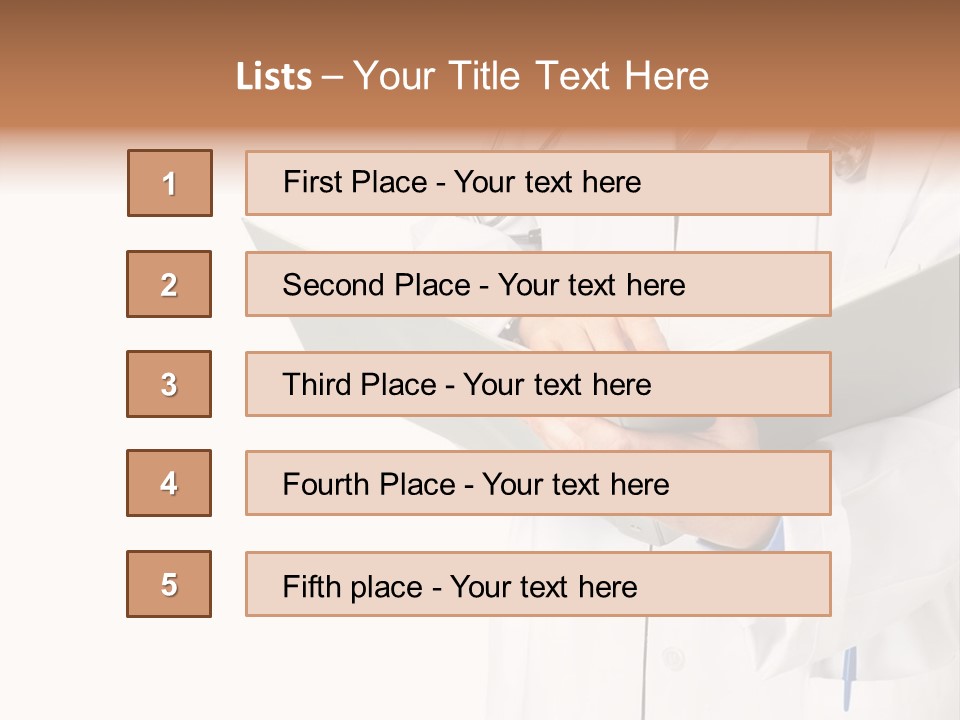Screen dimensions: 960x720
Task: Click the number 1 box
Action: (170, 183)
